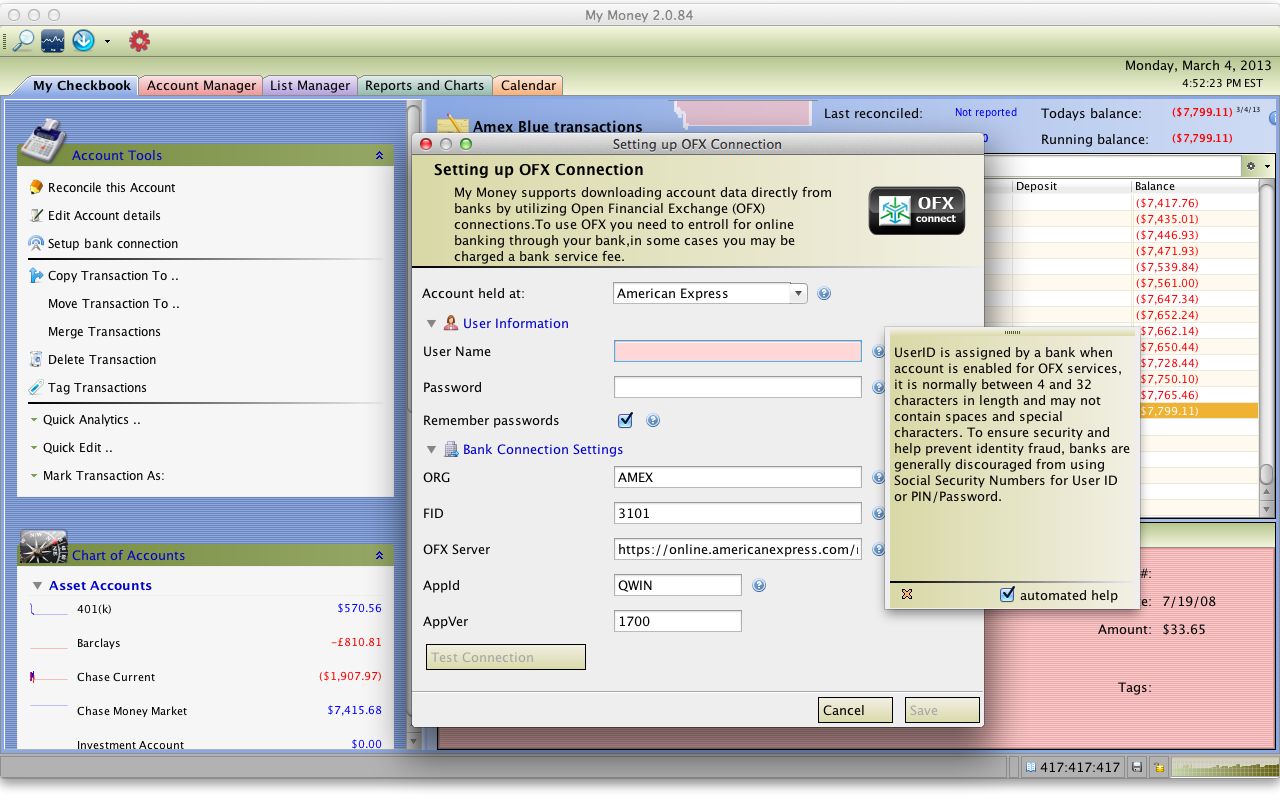Click the Cancel button
Screen dimensions: 1280x800
(x=855, y=710)
